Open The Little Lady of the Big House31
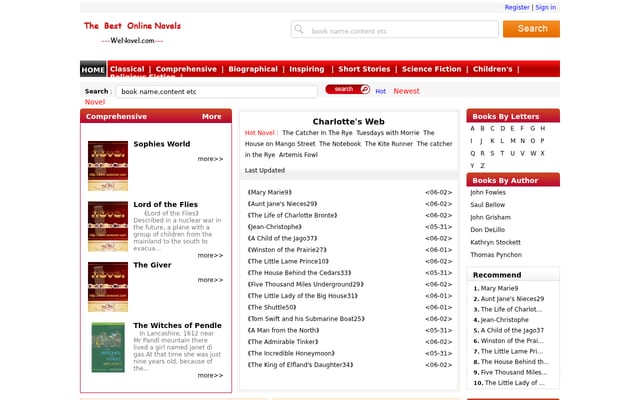 [302, 296]
